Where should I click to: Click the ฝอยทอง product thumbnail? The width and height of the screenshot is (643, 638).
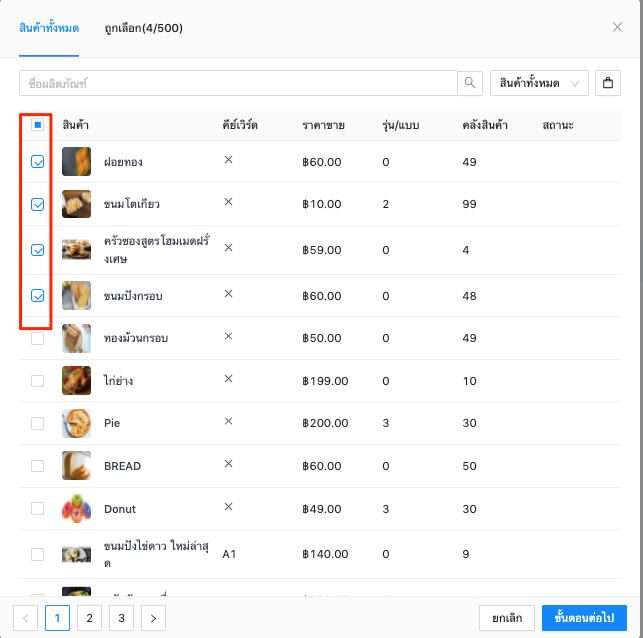point(76,162)
